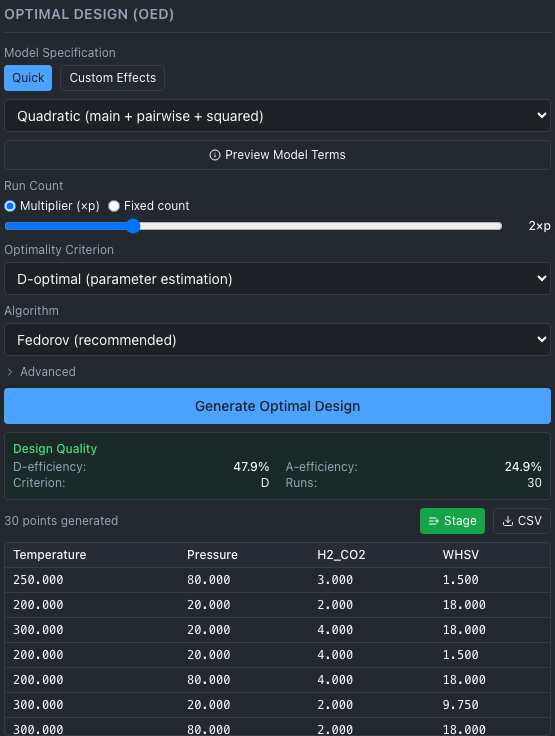Click the 9.750 WHSV cell
This screenshot has width=555, height=736.
pyautogui.click(x=461, y=705)
